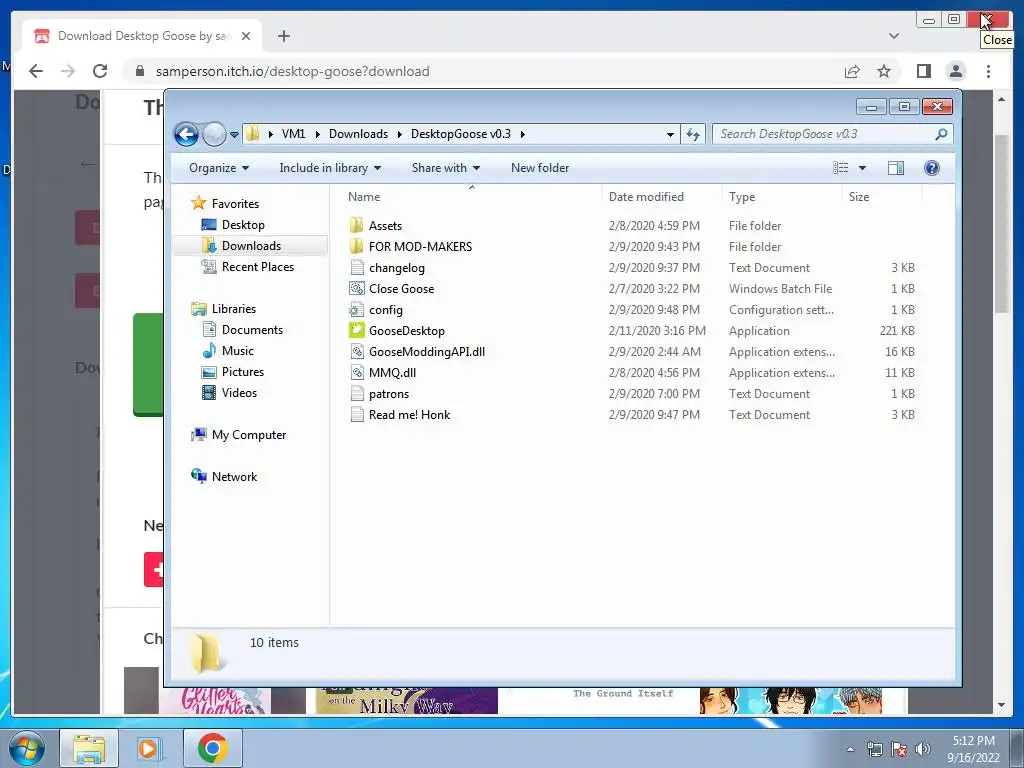
Task: Open Chrome tab search chevron
Action: (894, 36)
